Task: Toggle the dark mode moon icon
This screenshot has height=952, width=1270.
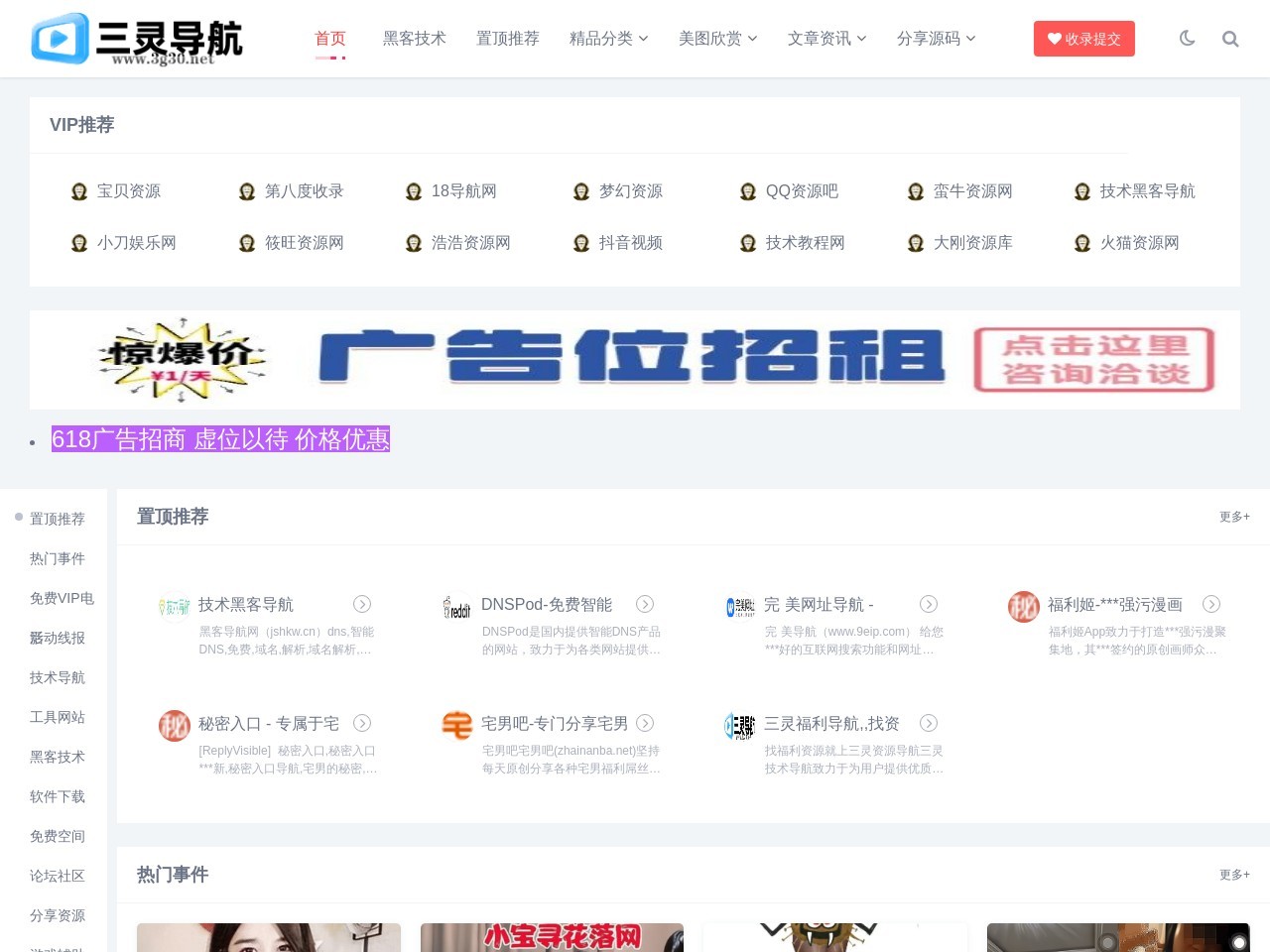Action: [x=1187, y=38]
